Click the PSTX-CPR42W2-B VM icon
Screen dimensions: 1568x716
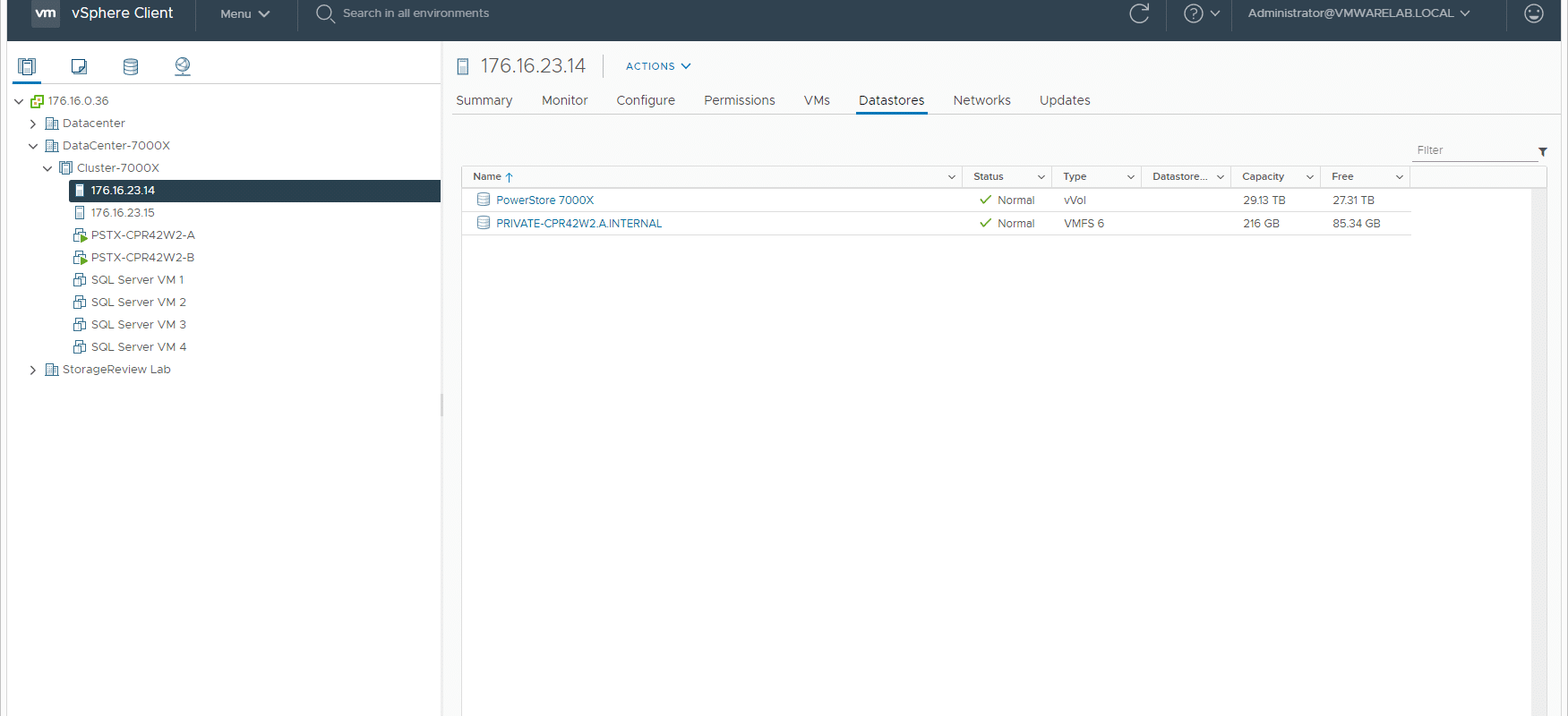pos(80,258)
